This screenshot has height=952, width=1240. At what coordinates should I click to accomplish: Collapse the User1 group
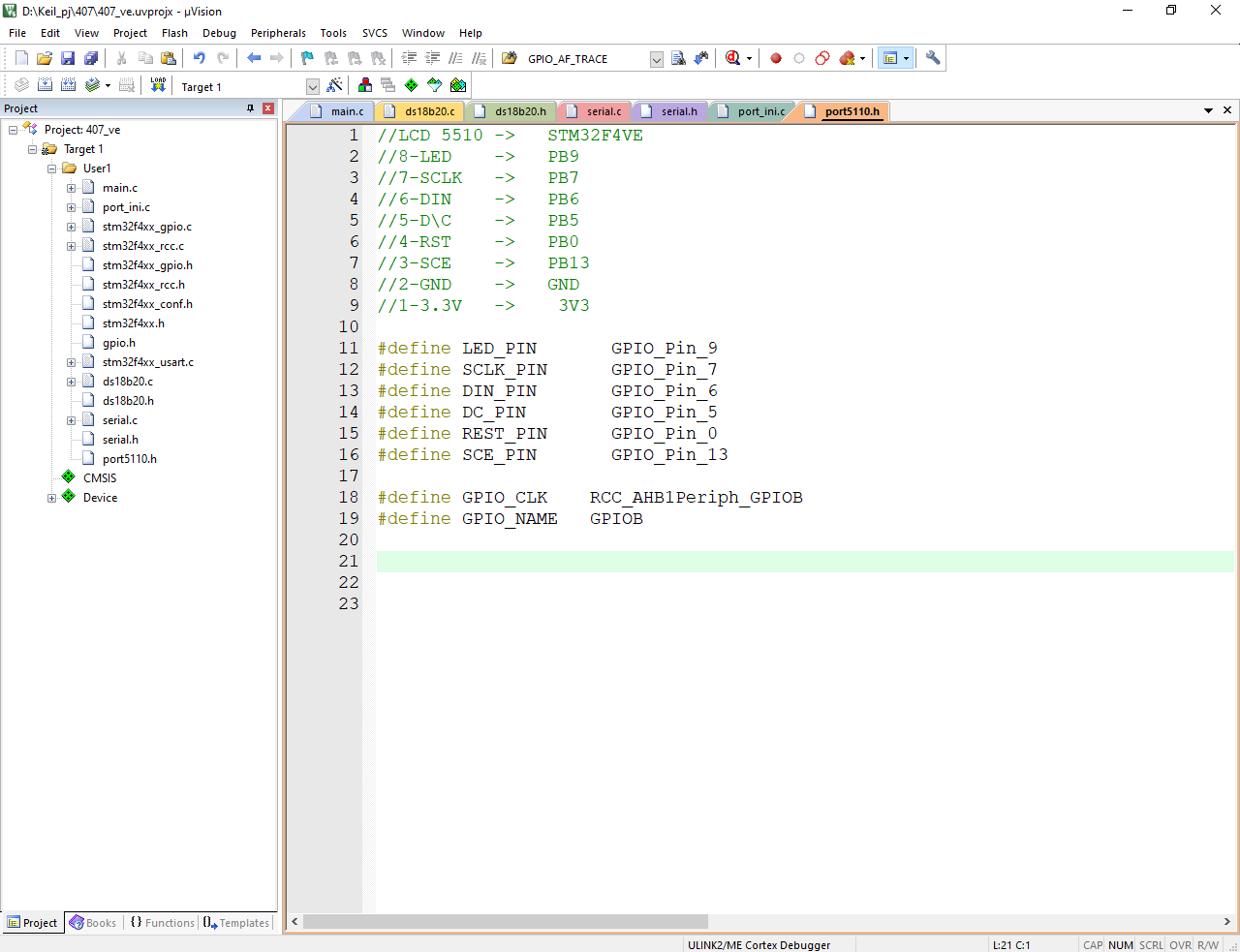click(51, 169)
